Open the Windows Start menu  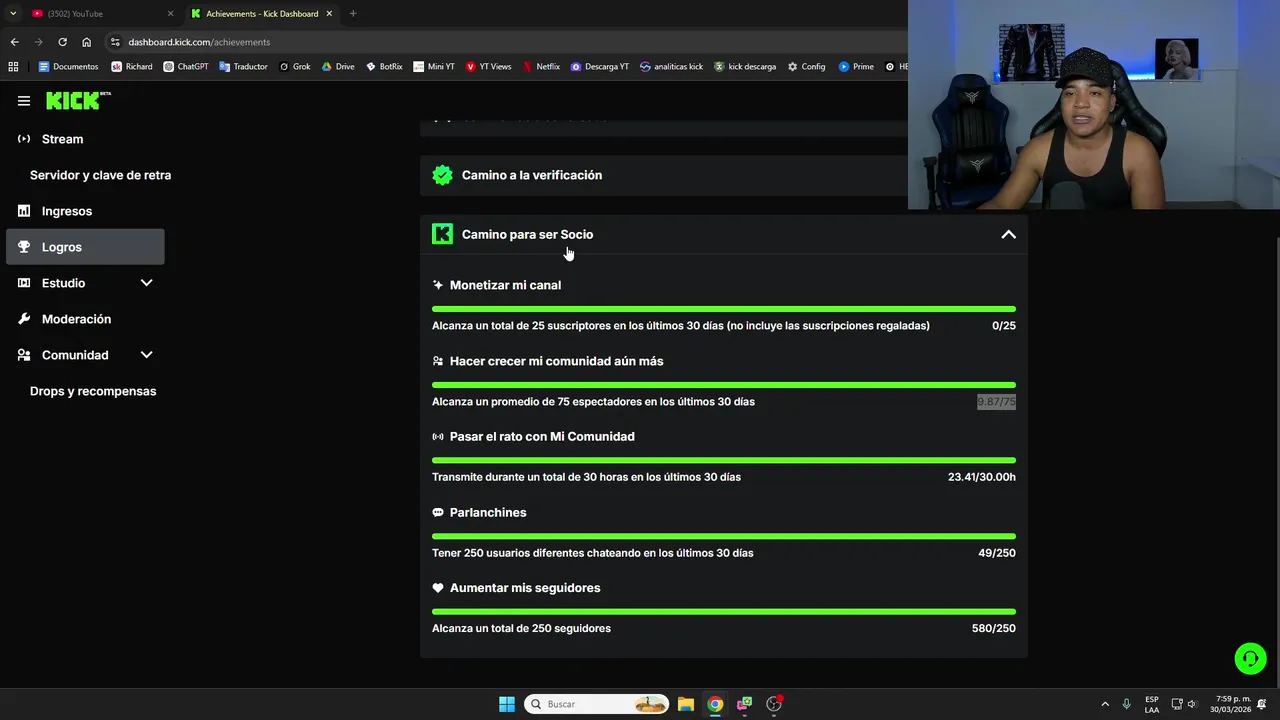click(x=507, y=704)
